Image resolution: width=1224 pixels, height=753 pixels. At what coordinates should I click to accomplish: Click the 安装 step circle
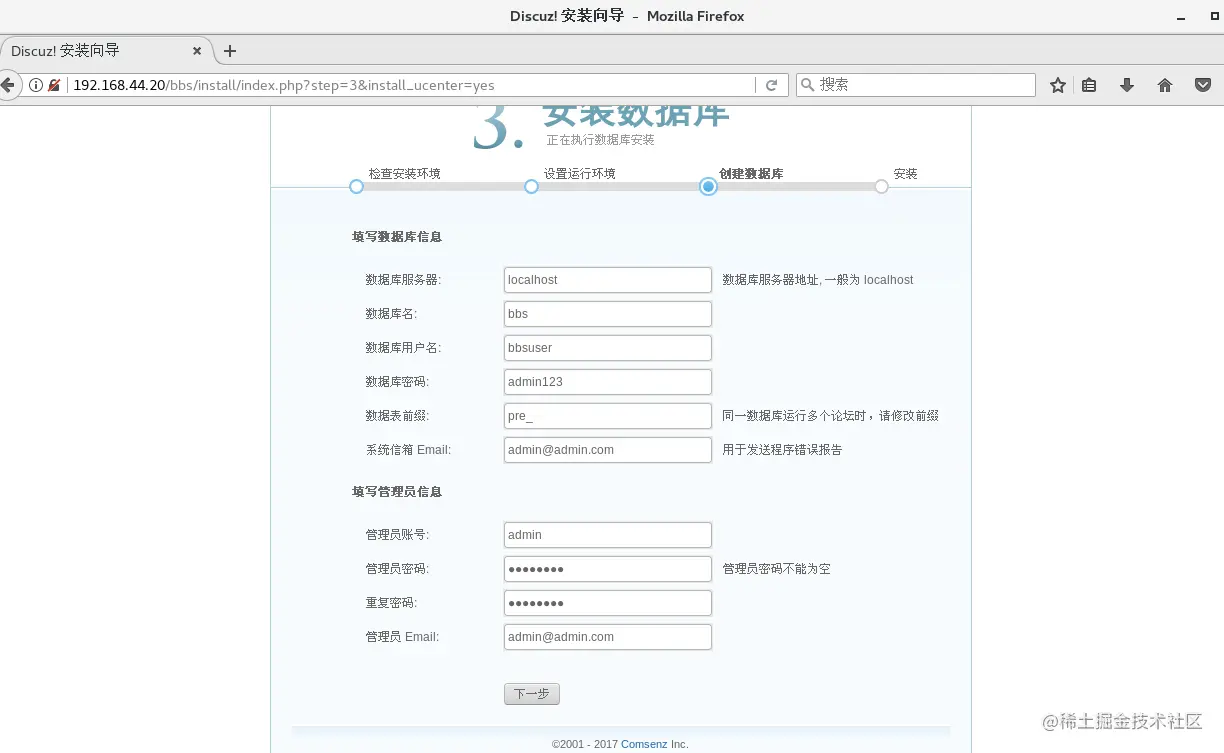[x=881, y=187]
